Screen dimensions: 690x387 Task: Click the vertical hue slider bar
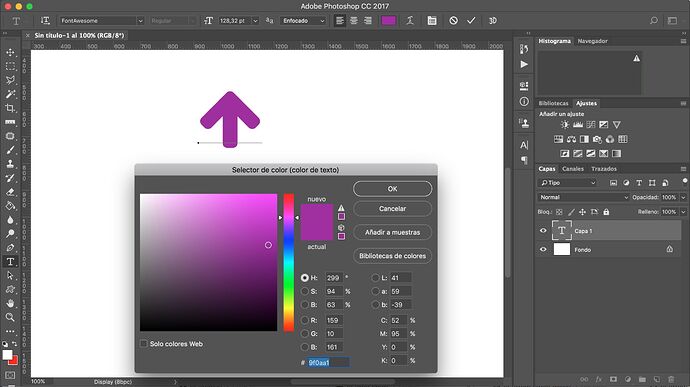(x=289, y=262)
